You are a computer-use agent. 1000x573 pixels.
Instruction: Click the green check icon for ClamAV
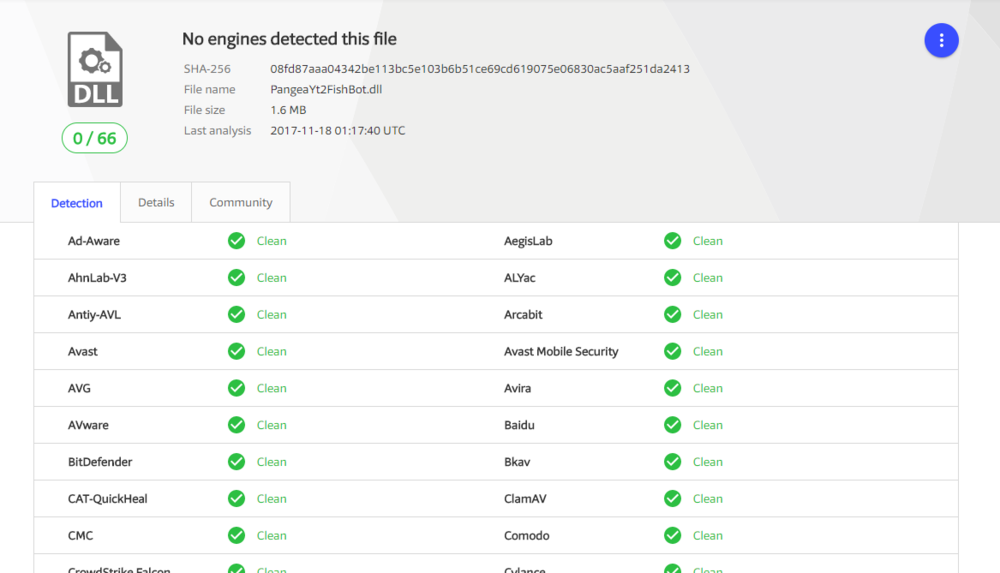point(672,498)
